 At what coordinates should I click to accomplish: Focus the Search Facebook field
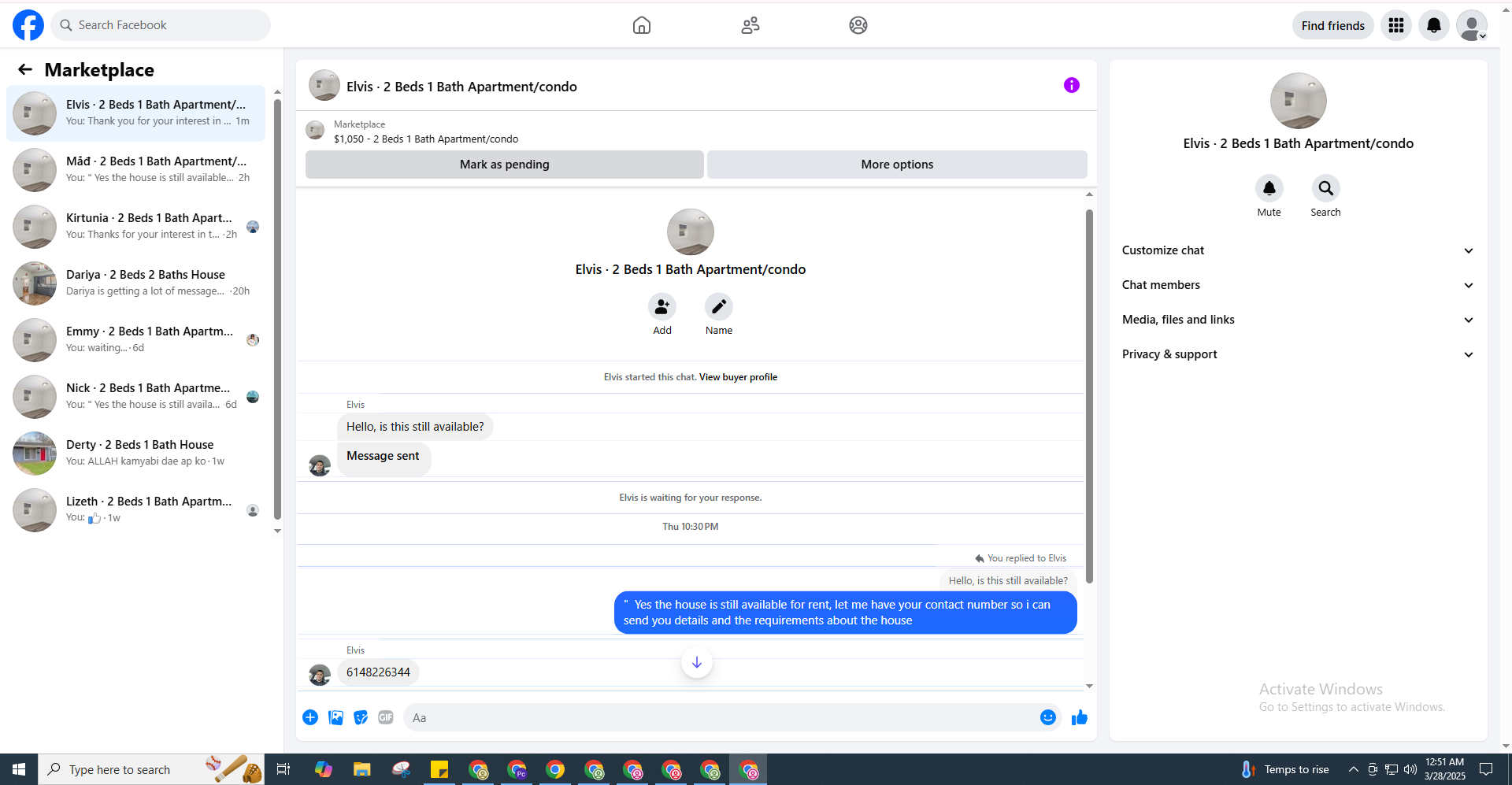click(161, 25)
